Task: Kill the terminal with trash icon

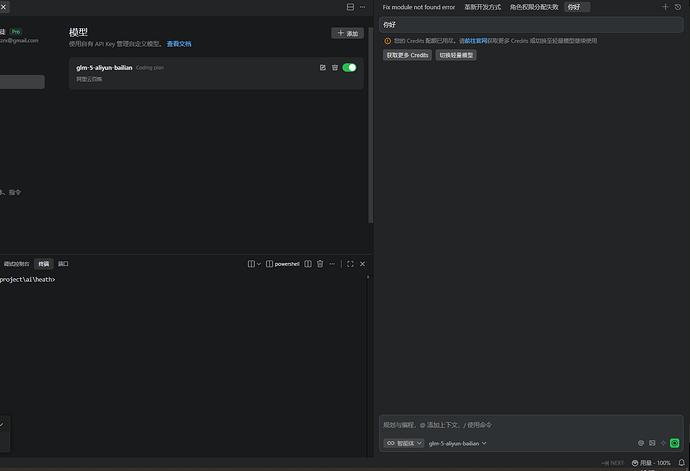Action: (320, 264)
